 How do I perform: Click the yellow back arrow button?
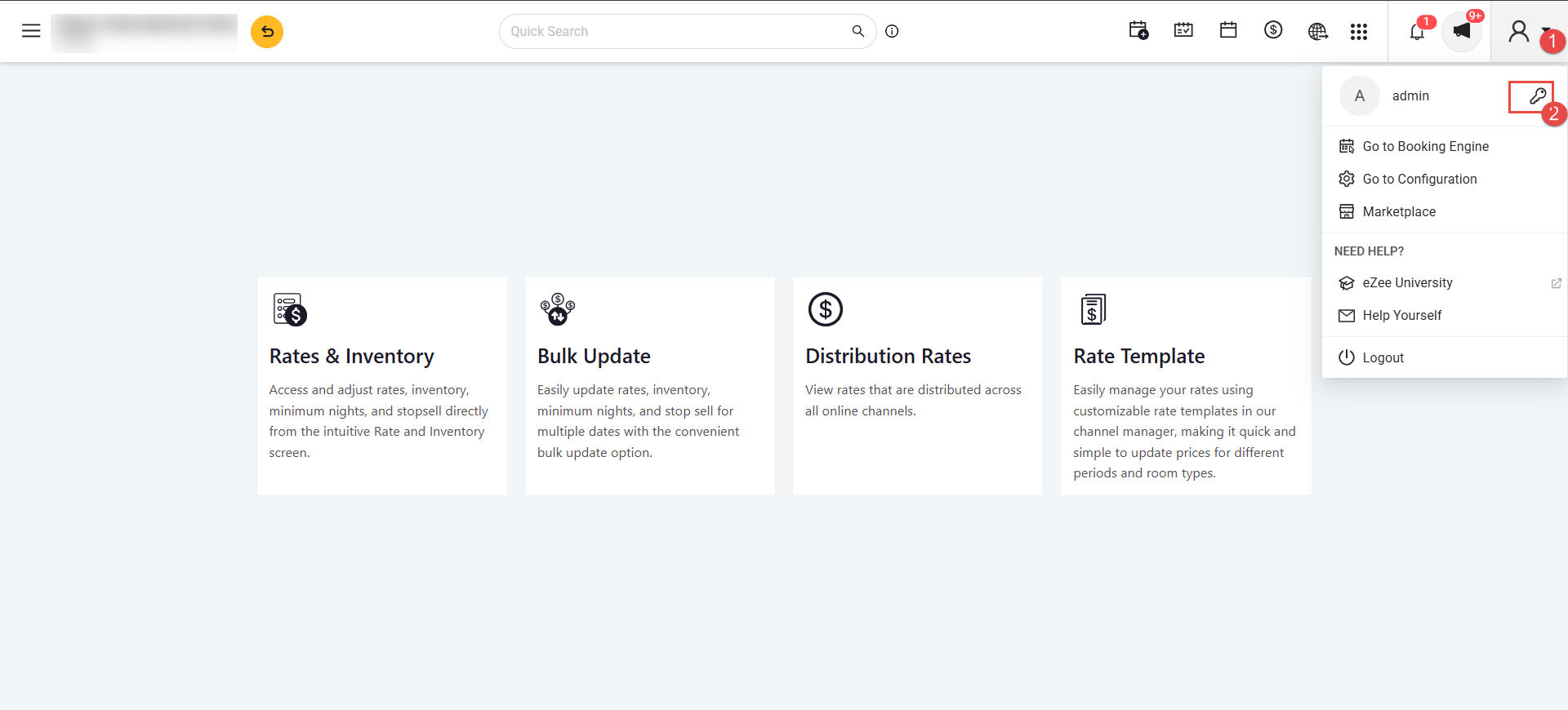(267, 32)
